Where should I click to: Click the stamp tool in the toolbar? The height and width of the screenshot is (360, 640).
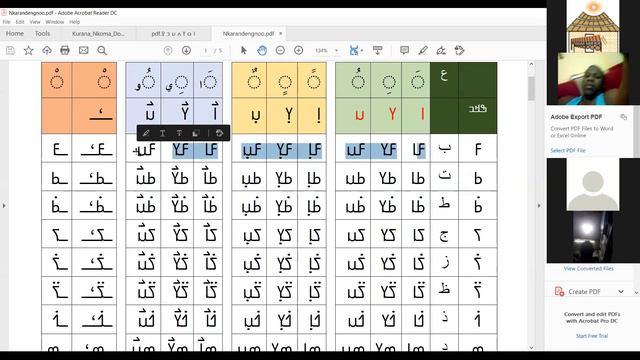[x=460, y=51]
